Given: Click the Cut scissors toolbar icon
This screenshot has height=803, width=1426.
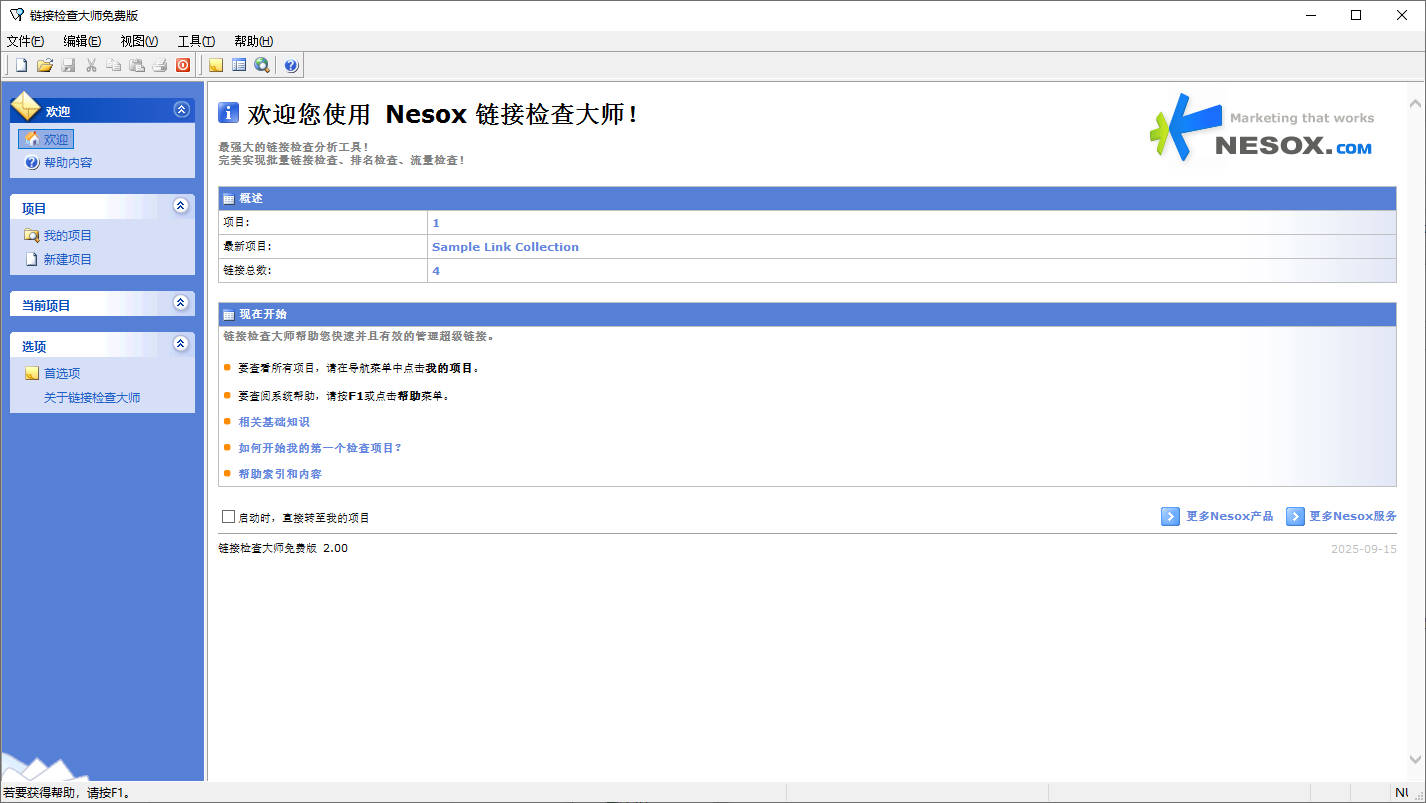Looking at the screenshot, I should [x=91, y=66].
